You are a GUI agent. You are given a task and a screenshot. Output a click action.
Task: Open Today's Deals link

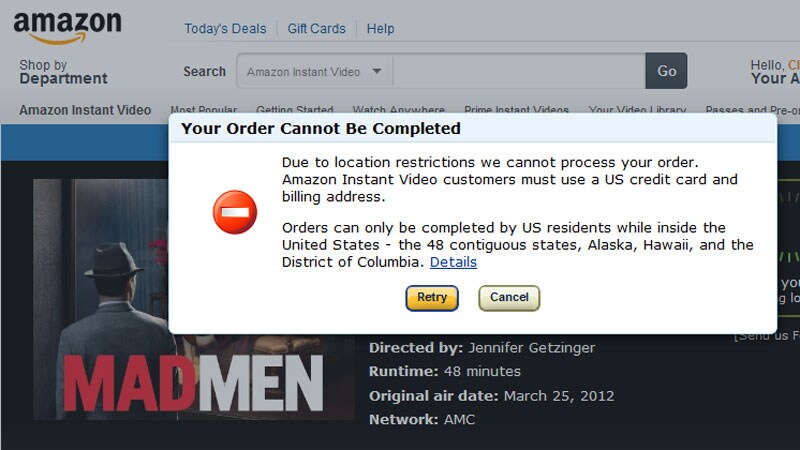click(x=225, y=29)
